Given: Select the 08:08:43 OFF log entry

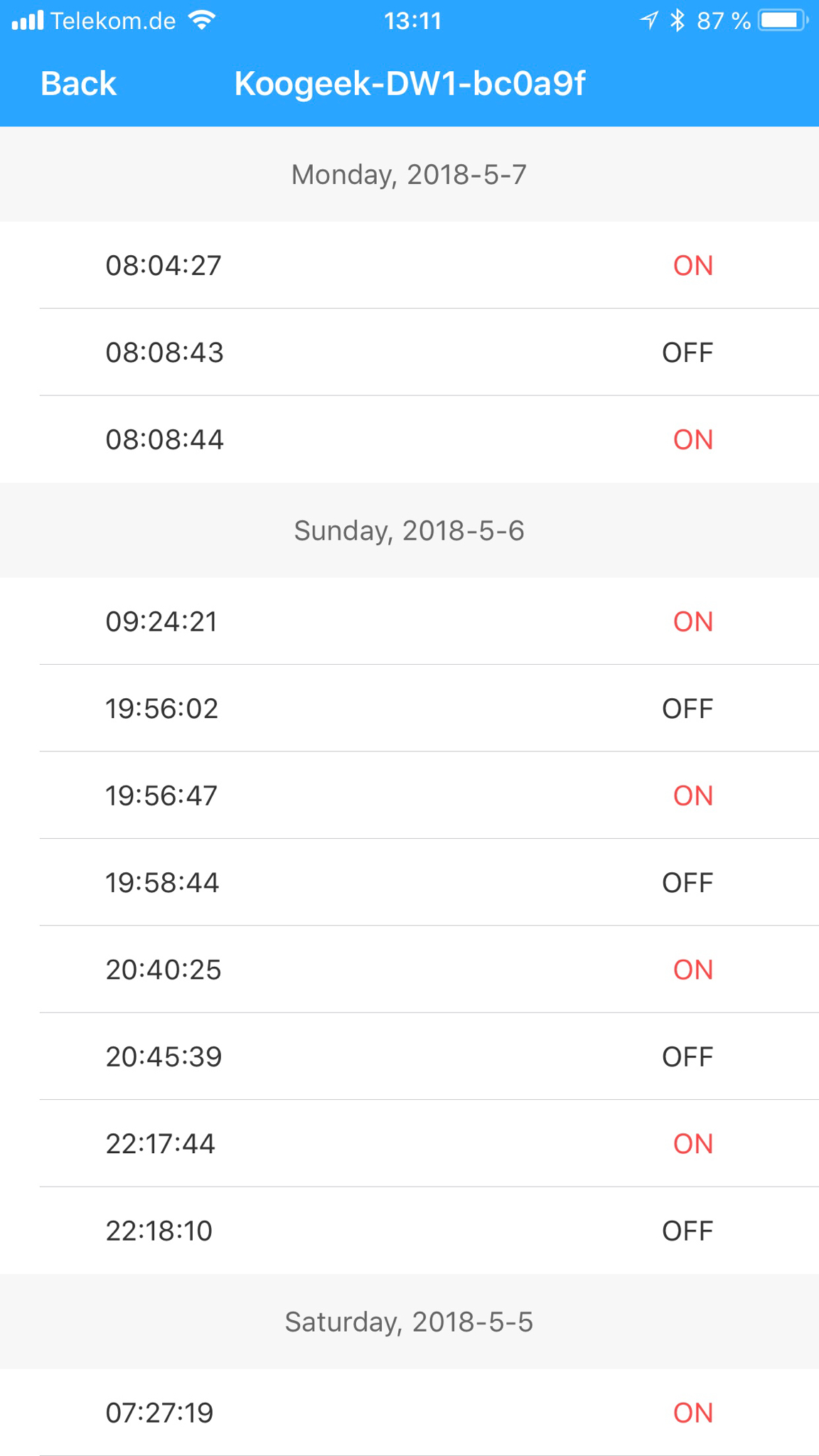Looking at the screenshot, I should [409, 353].
